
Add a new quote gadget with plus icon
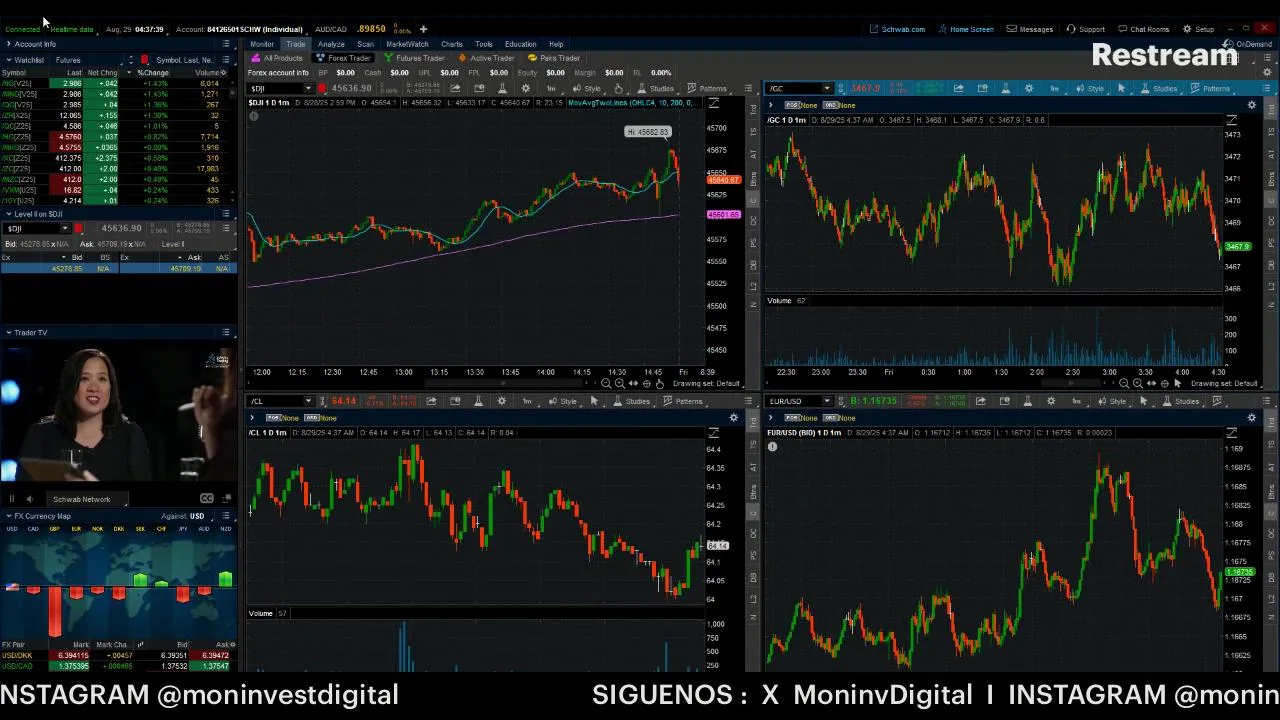423,29
